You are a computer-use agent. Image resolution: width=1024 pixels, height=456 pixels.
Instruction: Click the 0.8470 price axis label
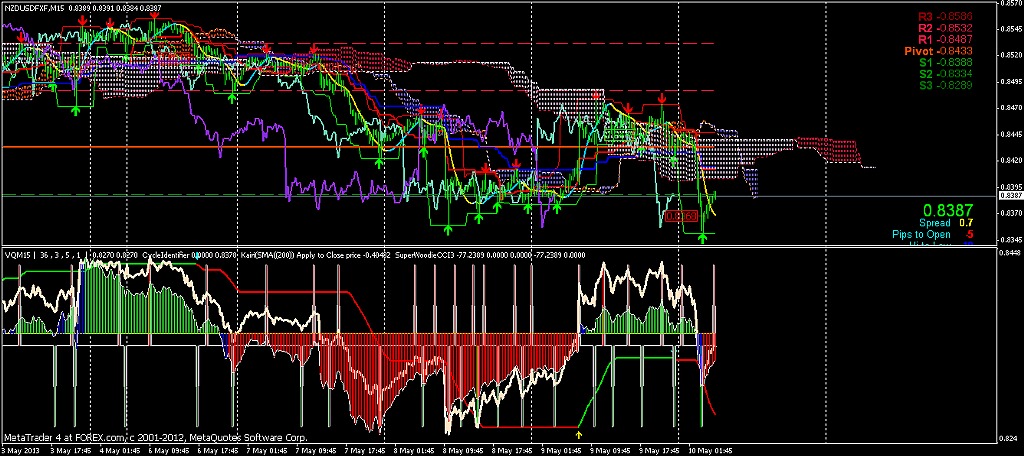(1011, 108)
